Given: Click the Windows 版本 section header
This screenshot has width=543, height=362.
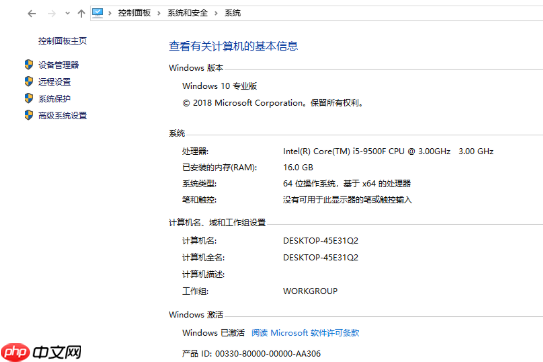Looking at the screenshot, I should 196,68.
